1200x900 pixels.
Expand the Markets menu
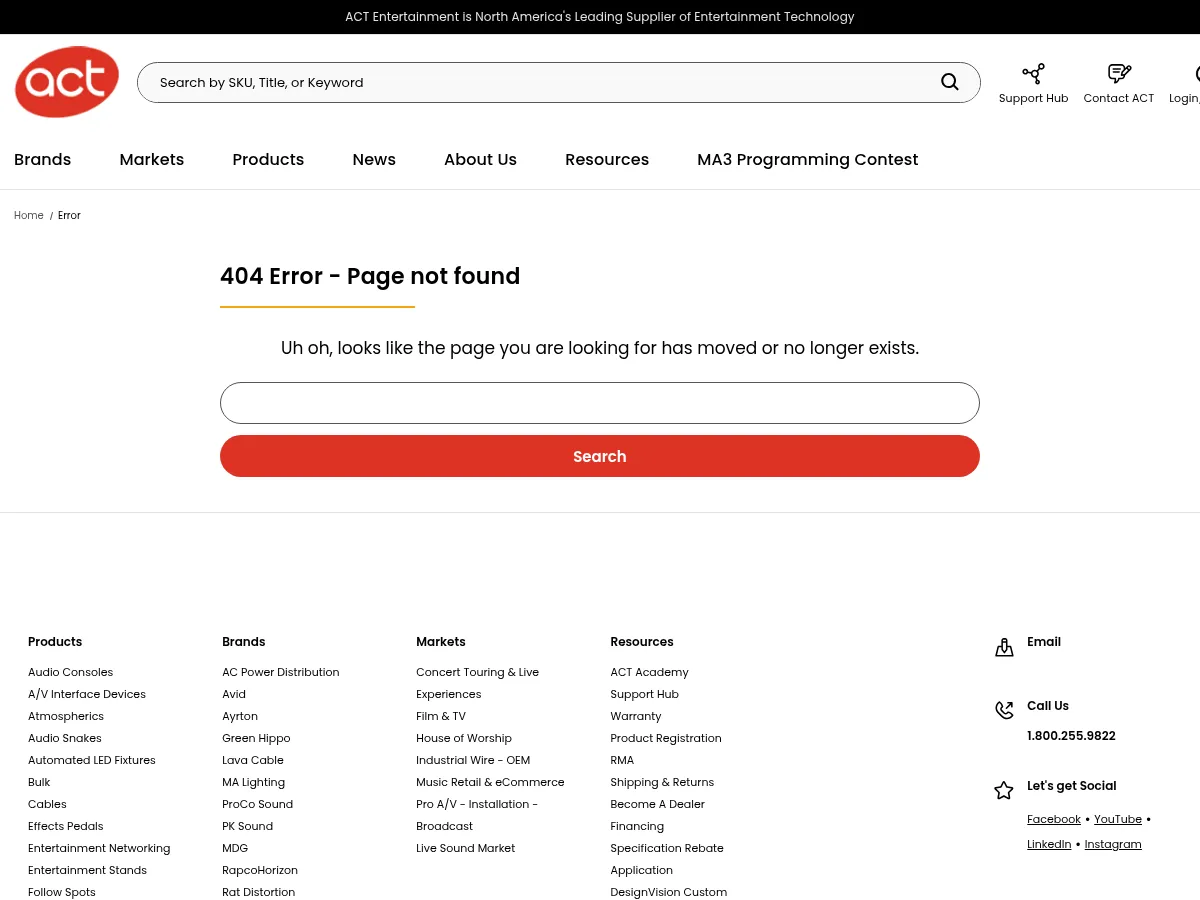(x=152, y=160)
